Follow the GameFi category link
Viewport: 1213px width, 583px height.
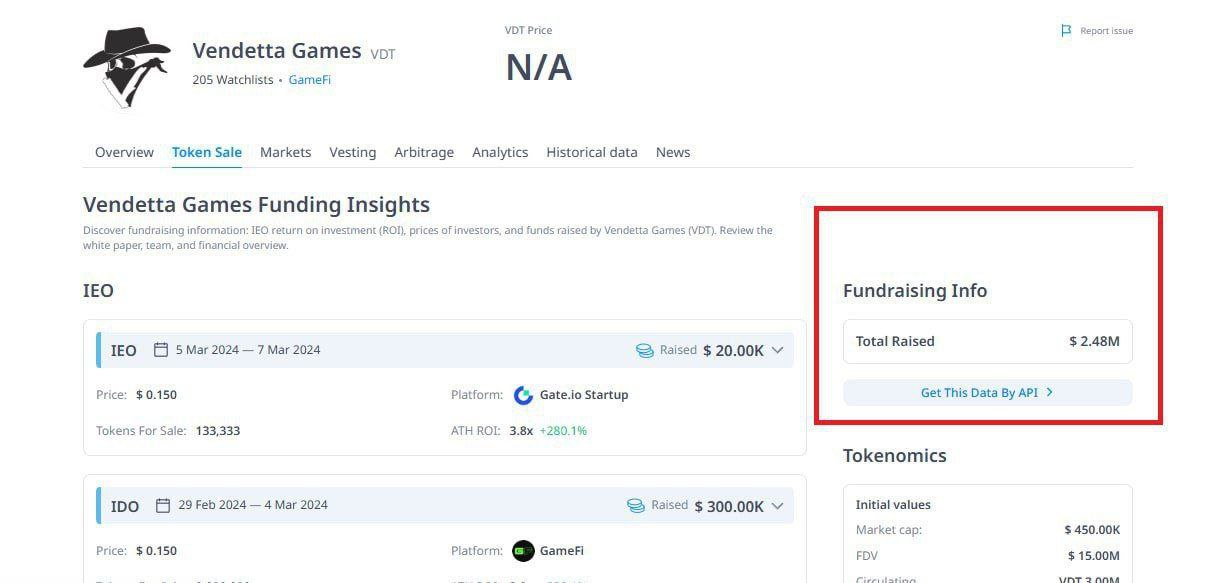click(309, 80)
